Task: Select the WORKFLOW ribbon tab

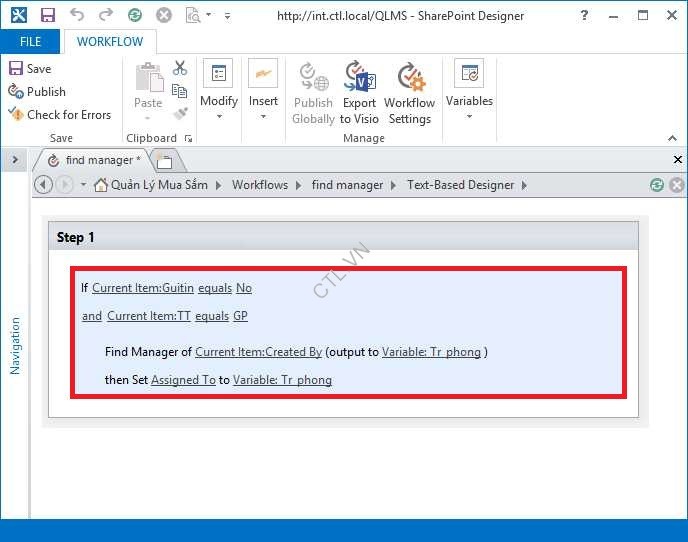Action: (110, 42)
